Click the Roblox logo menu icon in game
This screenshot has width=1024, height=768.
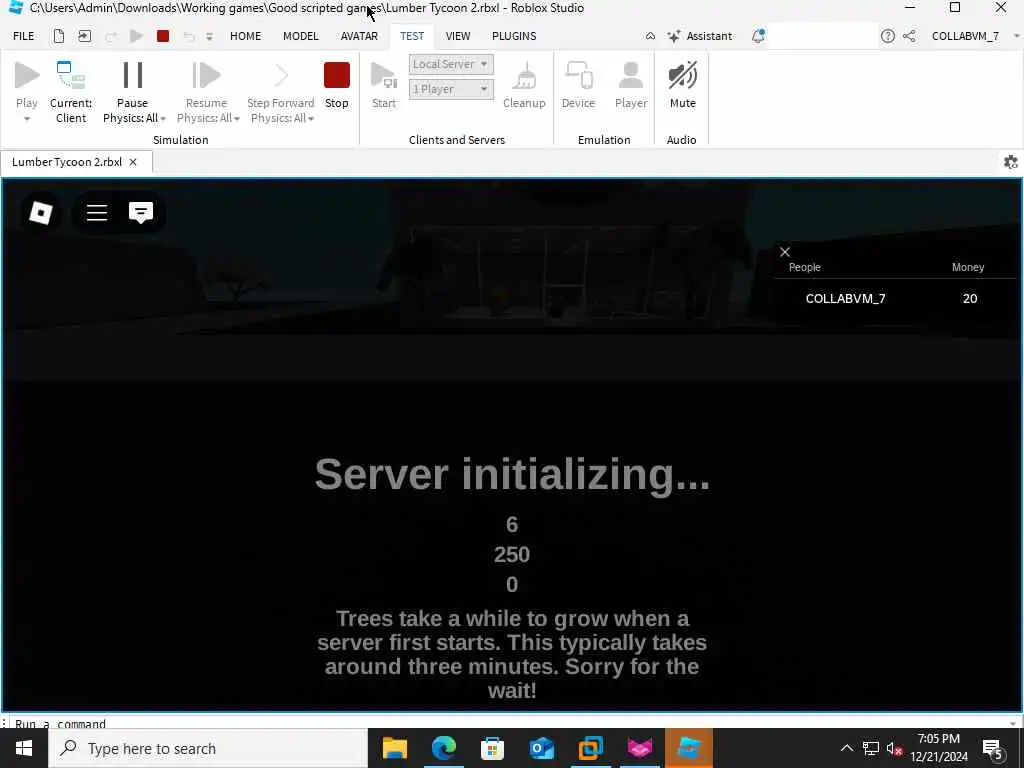tap(40, 213)
